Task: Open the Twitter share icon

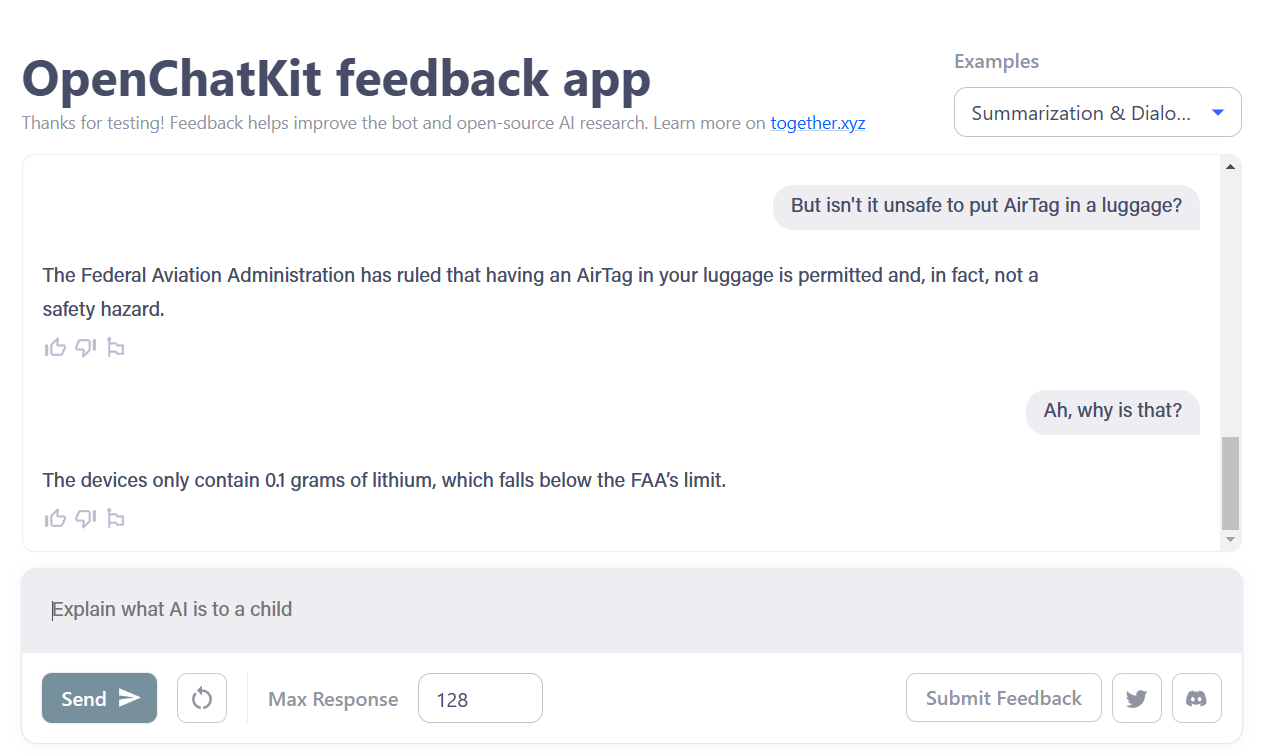Action: pyautogui.click(x=1136, y=697)
